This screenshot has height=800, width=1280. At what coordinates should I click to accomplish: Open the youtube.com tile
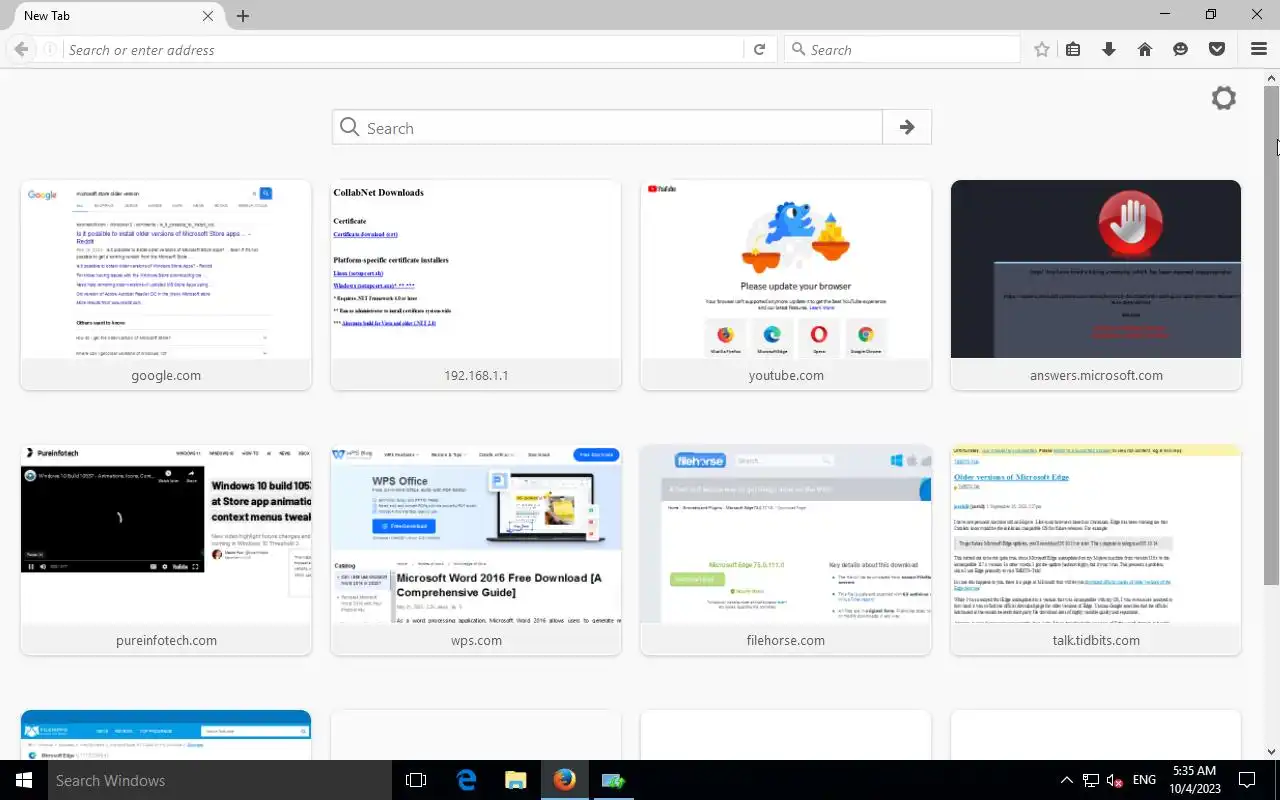point(786,285)
